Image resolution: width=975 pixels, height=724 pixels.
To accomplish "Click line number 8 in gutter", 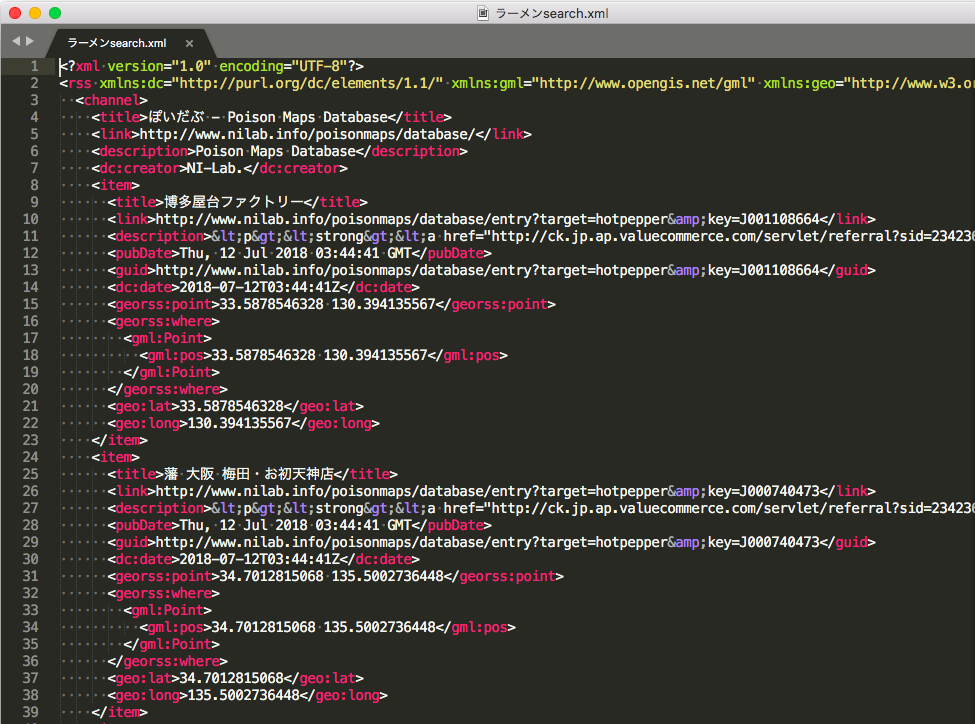I will pos(34,185).
